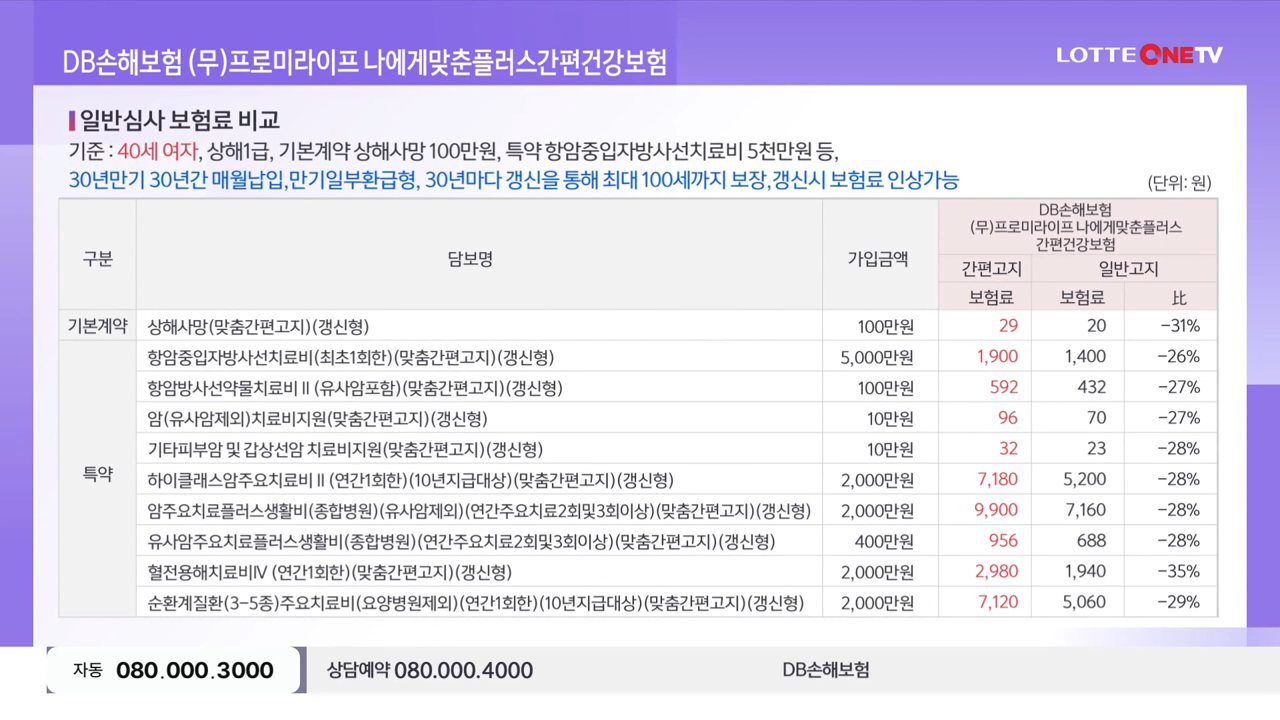This screenshot has height=720, width=1280.
Task: Click the '-29%' ratio value
Action: click(1180, 603)
